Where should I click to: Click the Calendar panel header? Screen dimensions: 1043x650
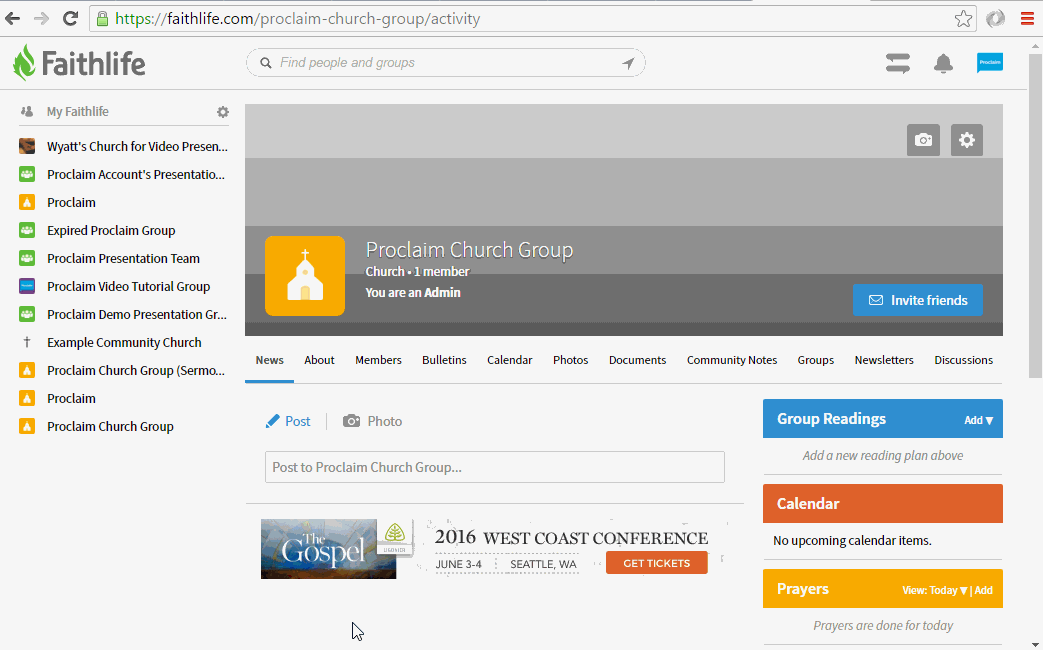pos(883,504)
